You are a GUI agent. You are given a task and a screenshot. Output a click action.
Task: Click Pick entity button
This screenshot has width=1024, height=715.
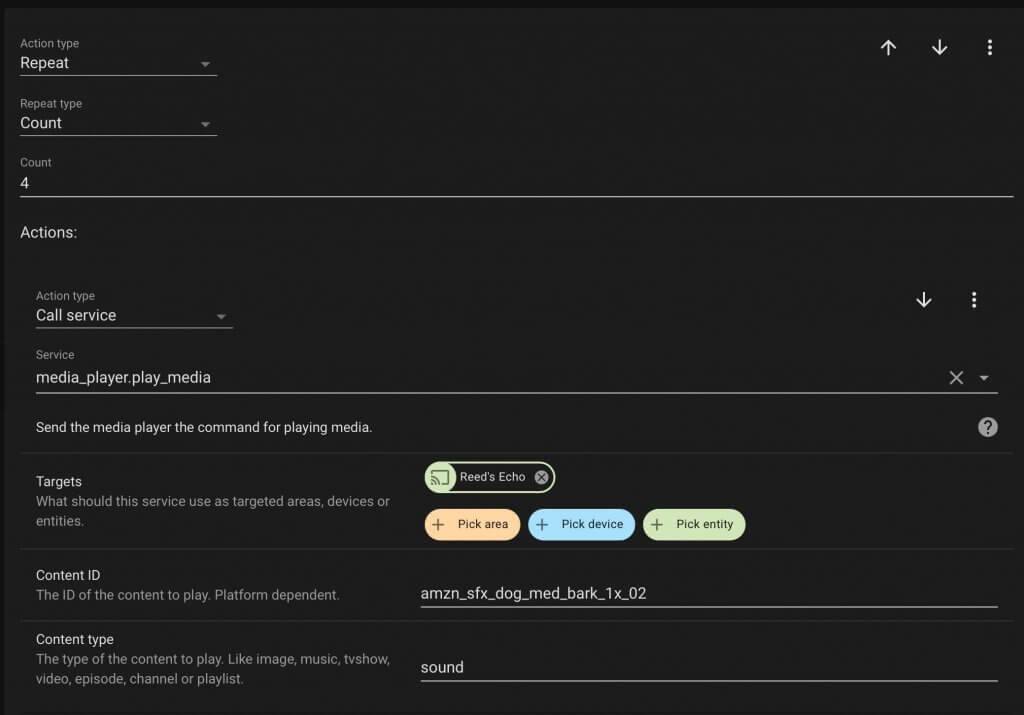[694, 524]
